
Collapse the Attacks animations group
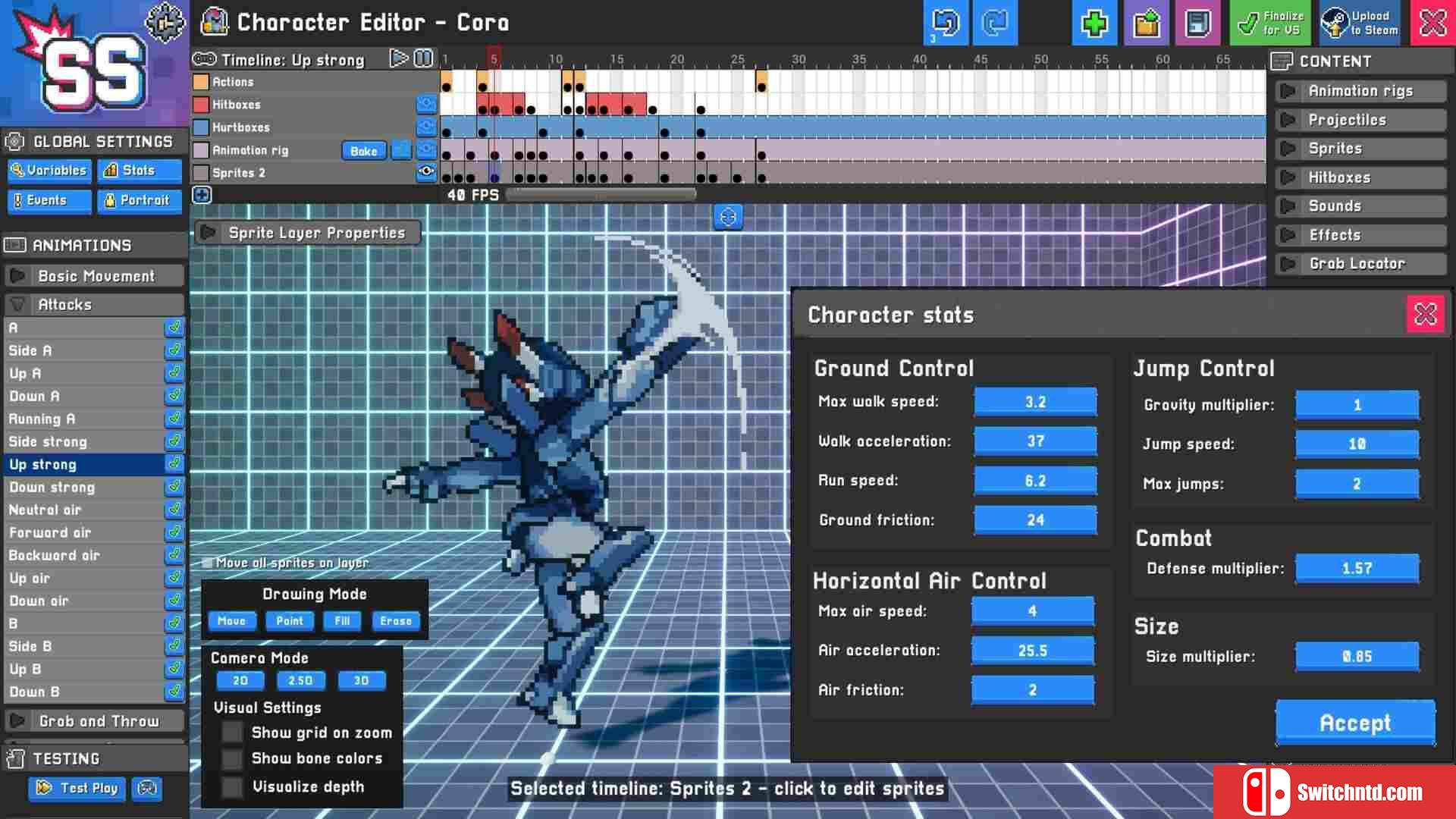click(95, 305)
